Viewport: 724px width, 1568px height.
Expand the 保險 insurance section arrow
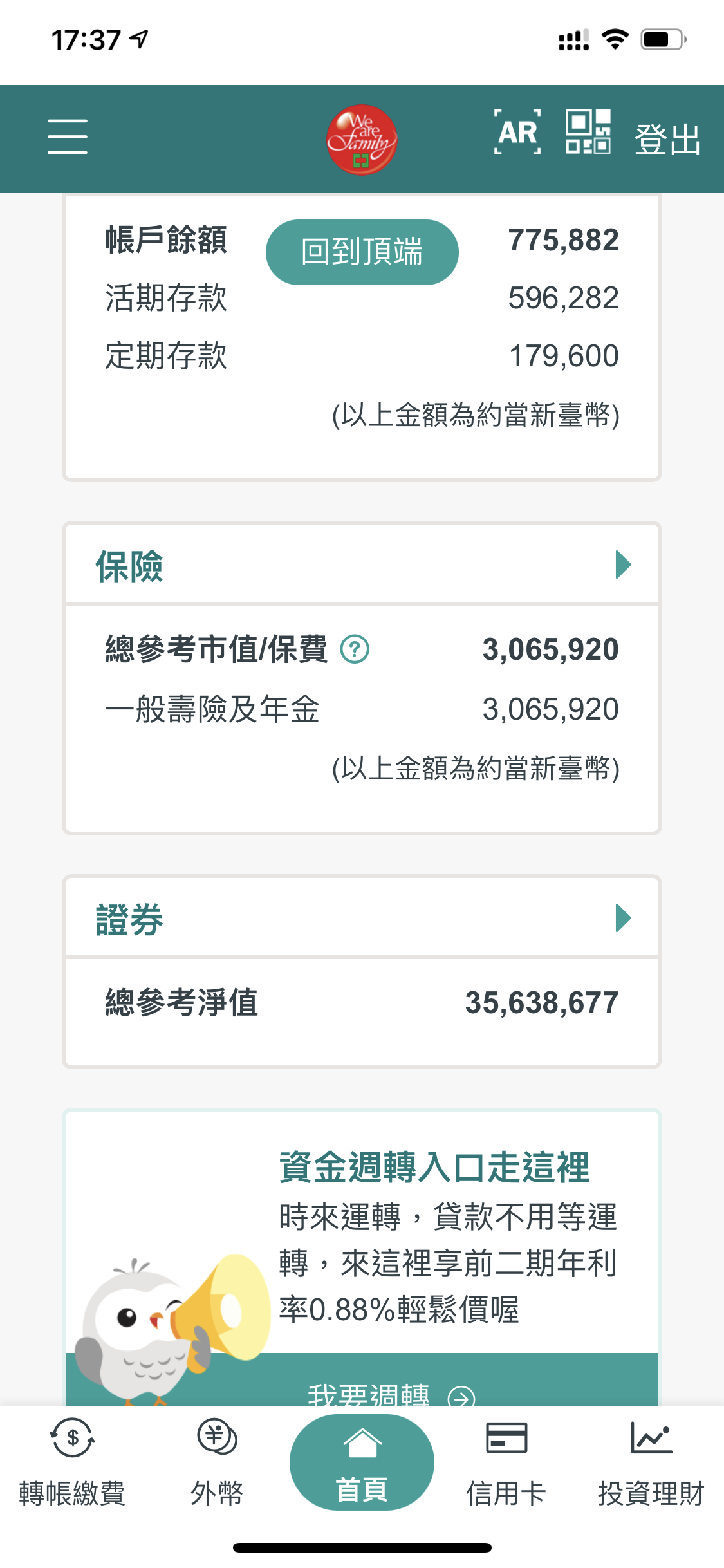(623, 565)
